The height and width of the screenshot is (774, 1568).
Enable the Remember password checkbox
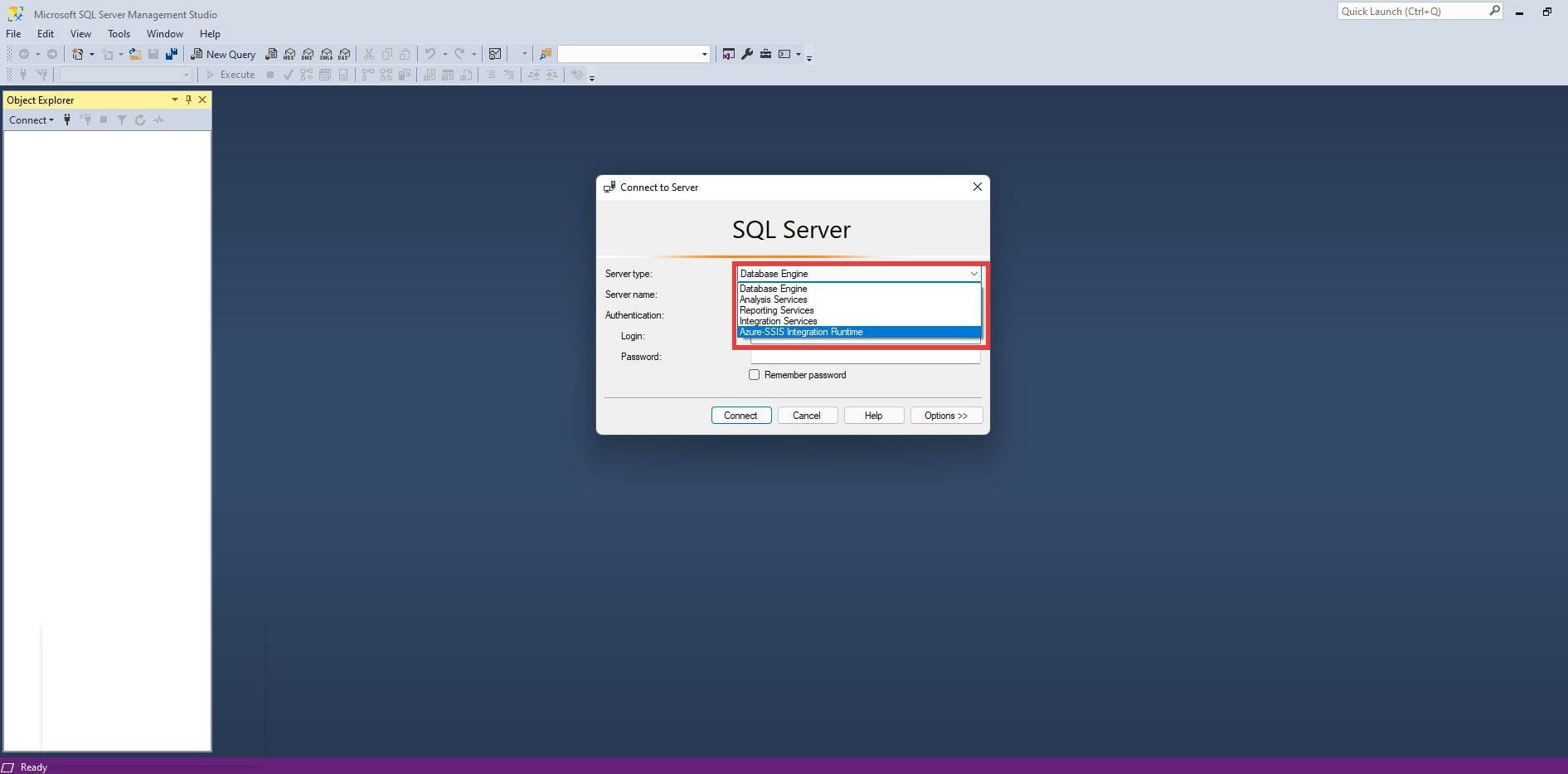click(754, 374)
